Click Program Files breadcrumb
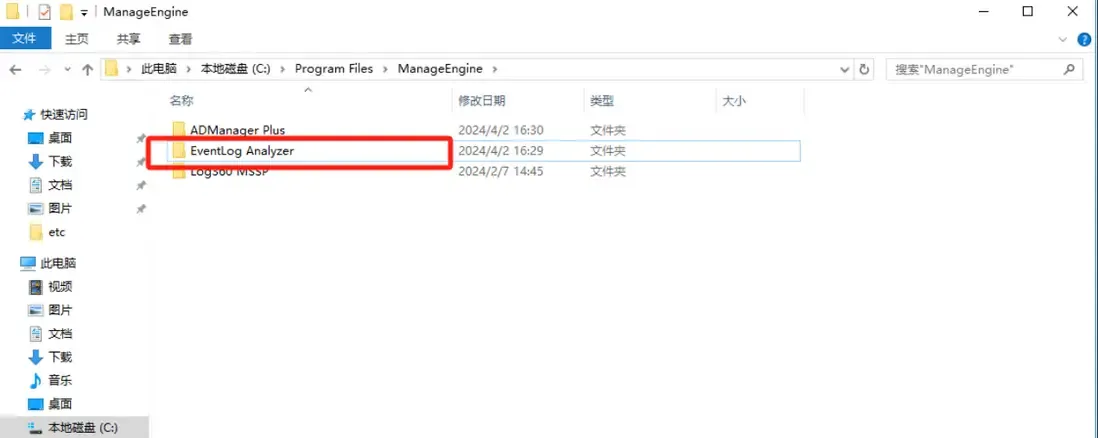Viewport: 1098px width, 438px height. (x=334, y=69)
